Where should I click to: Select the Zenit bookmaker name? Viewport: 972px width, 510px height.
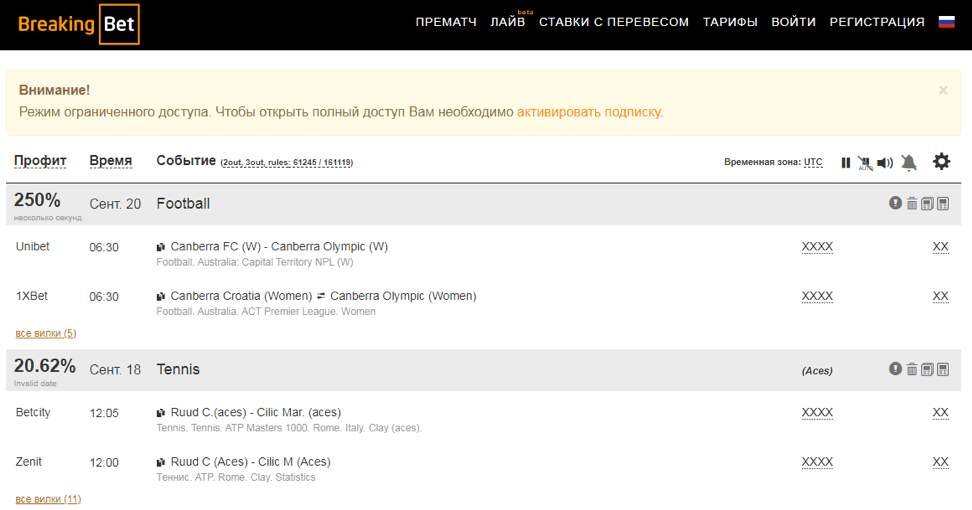[29, 462]
